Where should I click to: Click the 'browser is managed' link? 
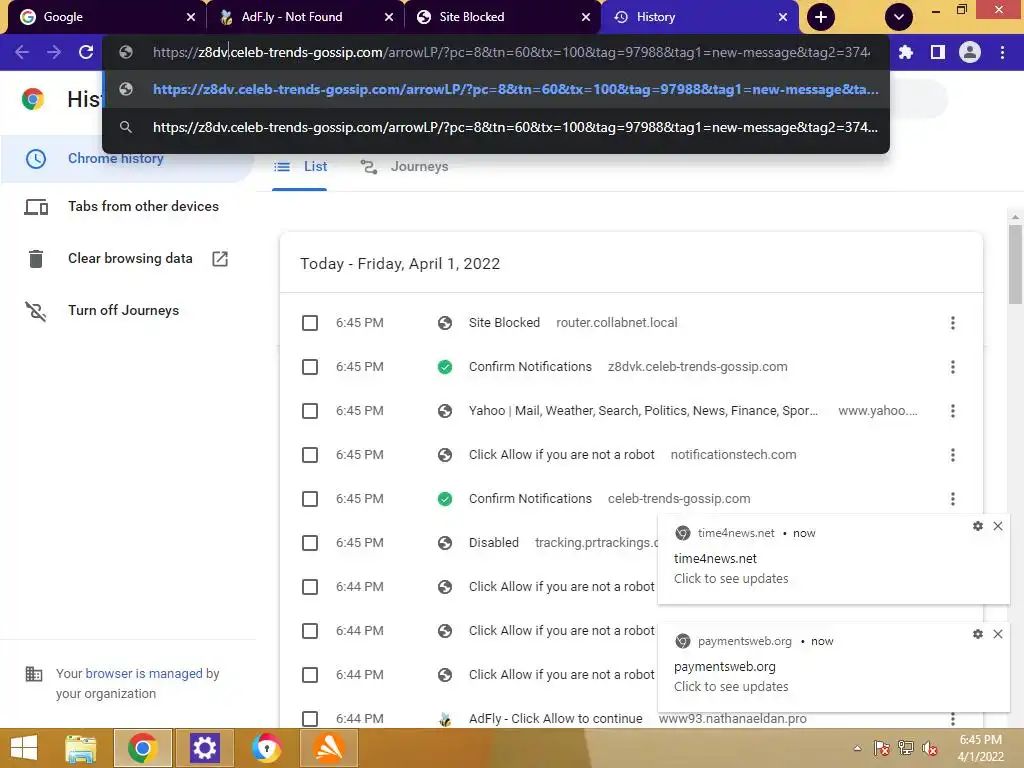tap(144, 673)
